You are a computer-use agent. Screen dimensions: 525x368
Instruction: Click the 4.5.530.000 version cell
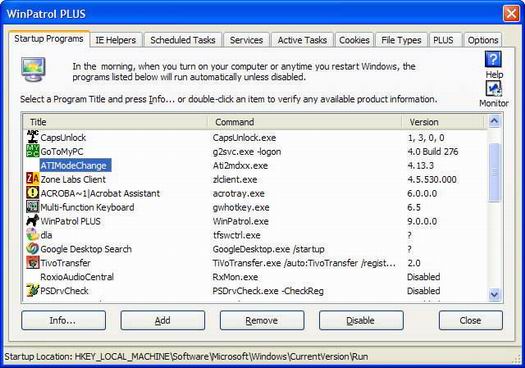tap(432, 179)
